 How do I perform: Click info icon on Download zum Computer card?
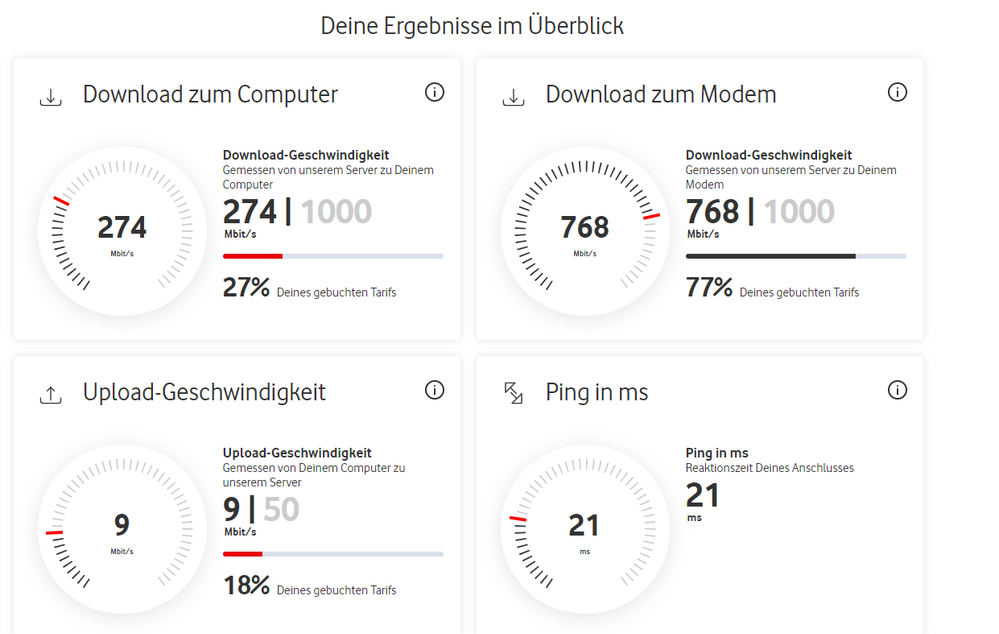(x=434, y=92)
